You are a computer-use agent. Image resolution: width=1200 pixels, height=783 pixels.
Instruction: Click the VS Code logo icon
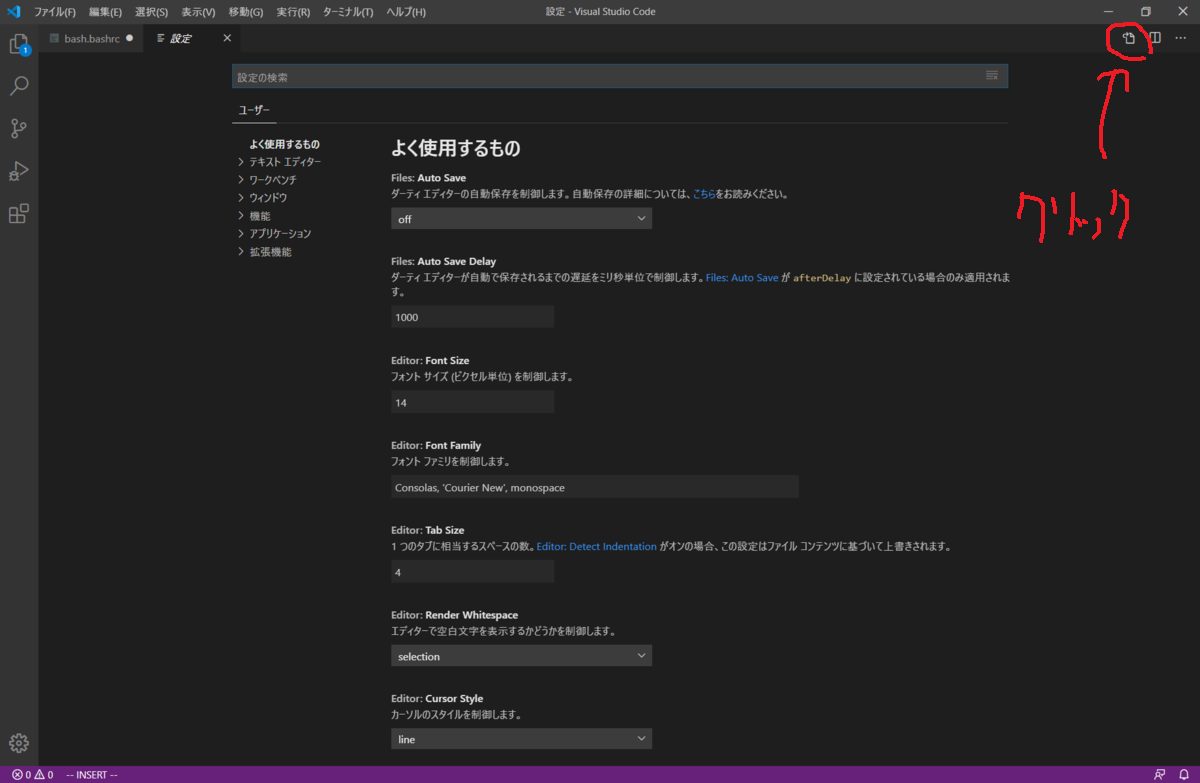(13, 12)
